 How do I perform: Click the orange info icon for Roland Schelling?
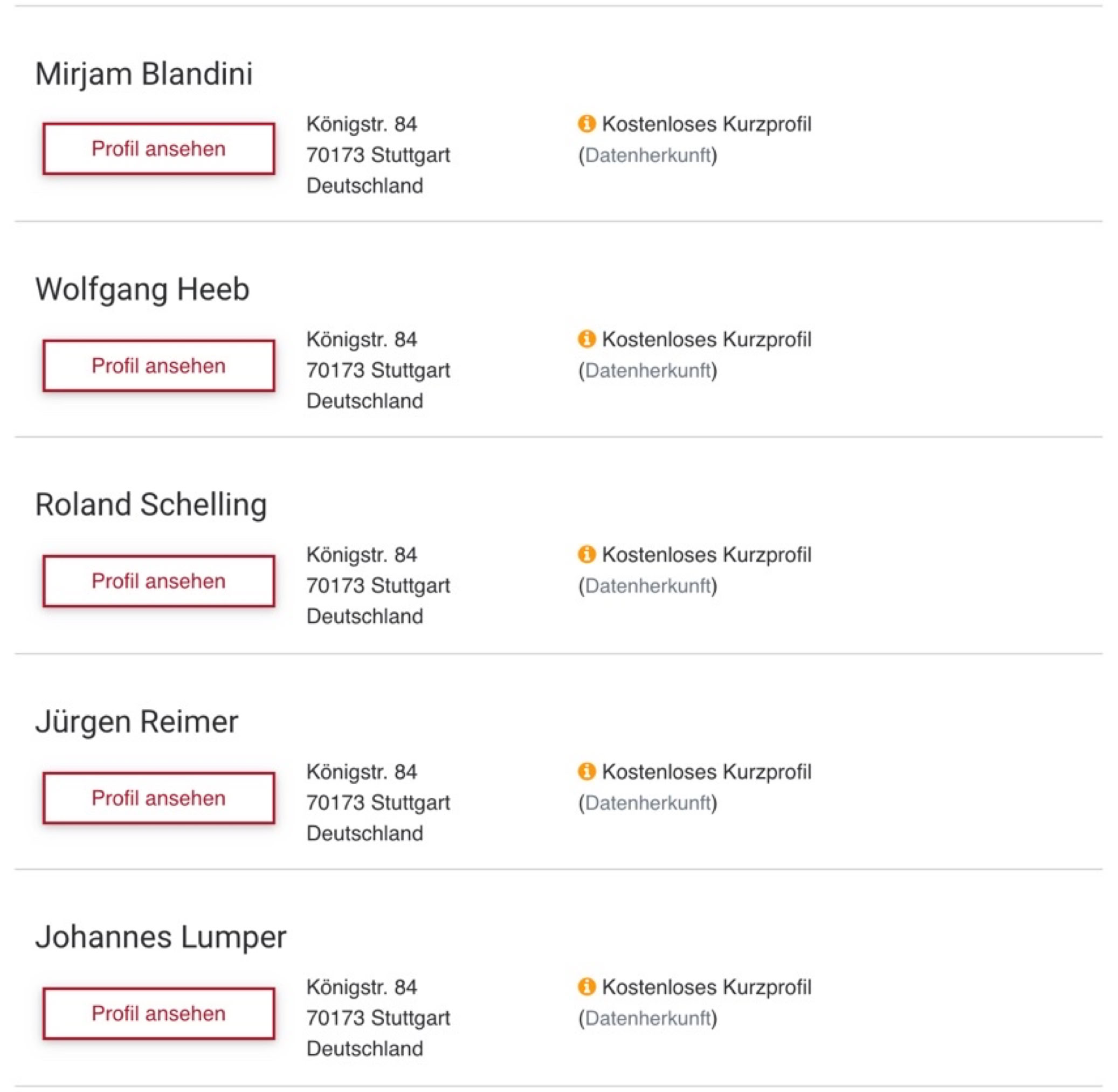tap(586, 554)
